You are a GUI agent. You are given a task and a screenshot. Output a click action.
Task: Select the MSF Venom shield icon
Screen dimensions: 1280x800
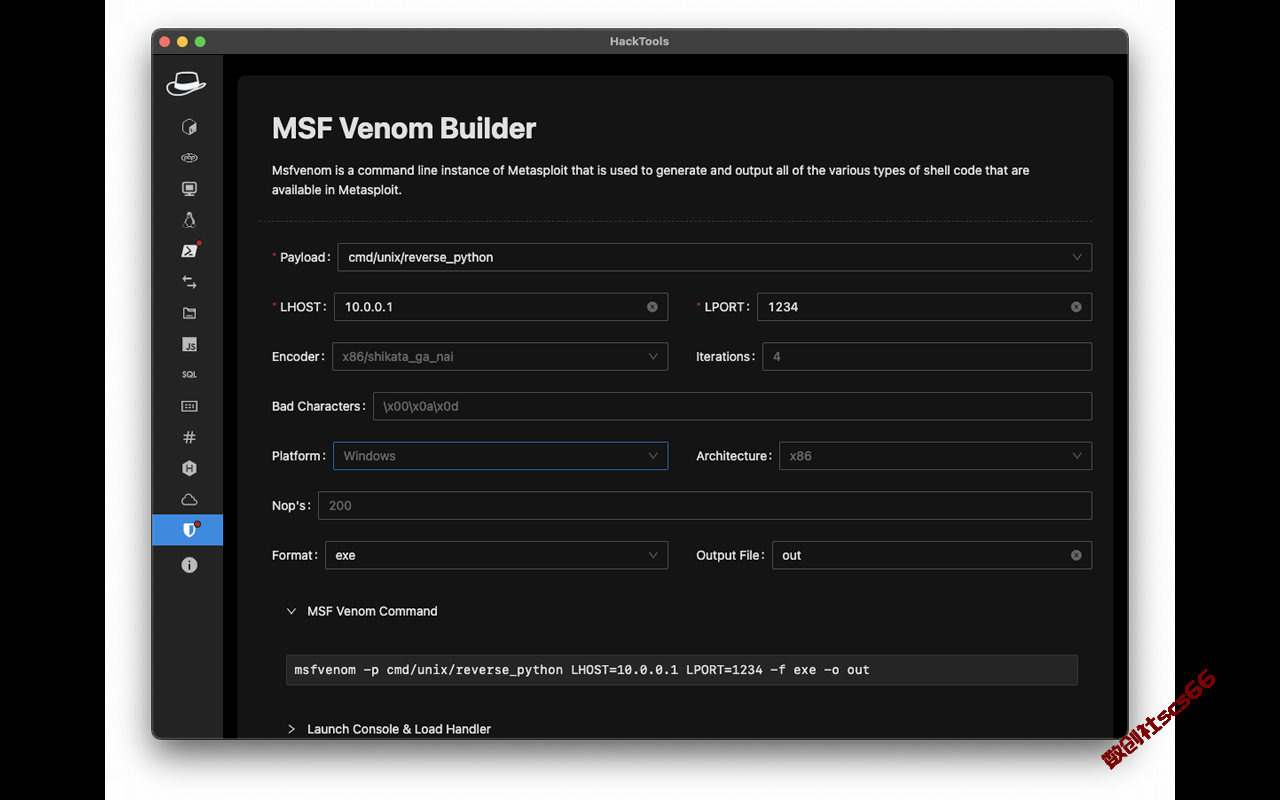(x=188, y=530)
